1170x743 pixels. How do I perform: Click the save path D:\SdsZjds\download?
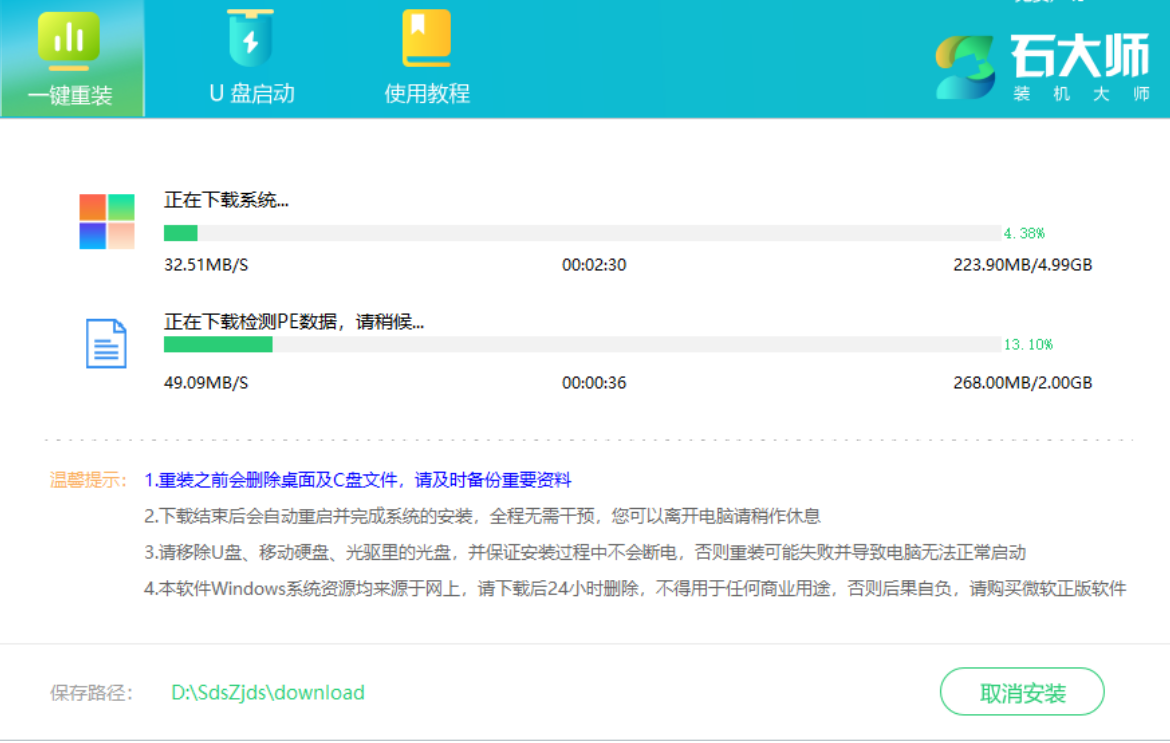268,692
